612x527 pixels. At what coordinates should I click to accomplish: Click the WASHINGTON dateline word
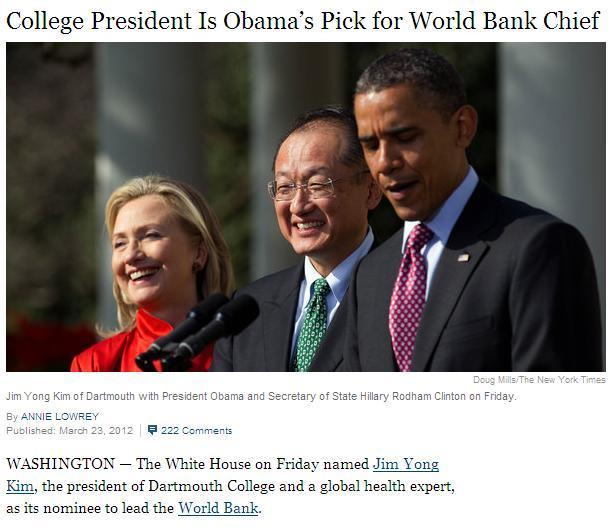point(60,464)
